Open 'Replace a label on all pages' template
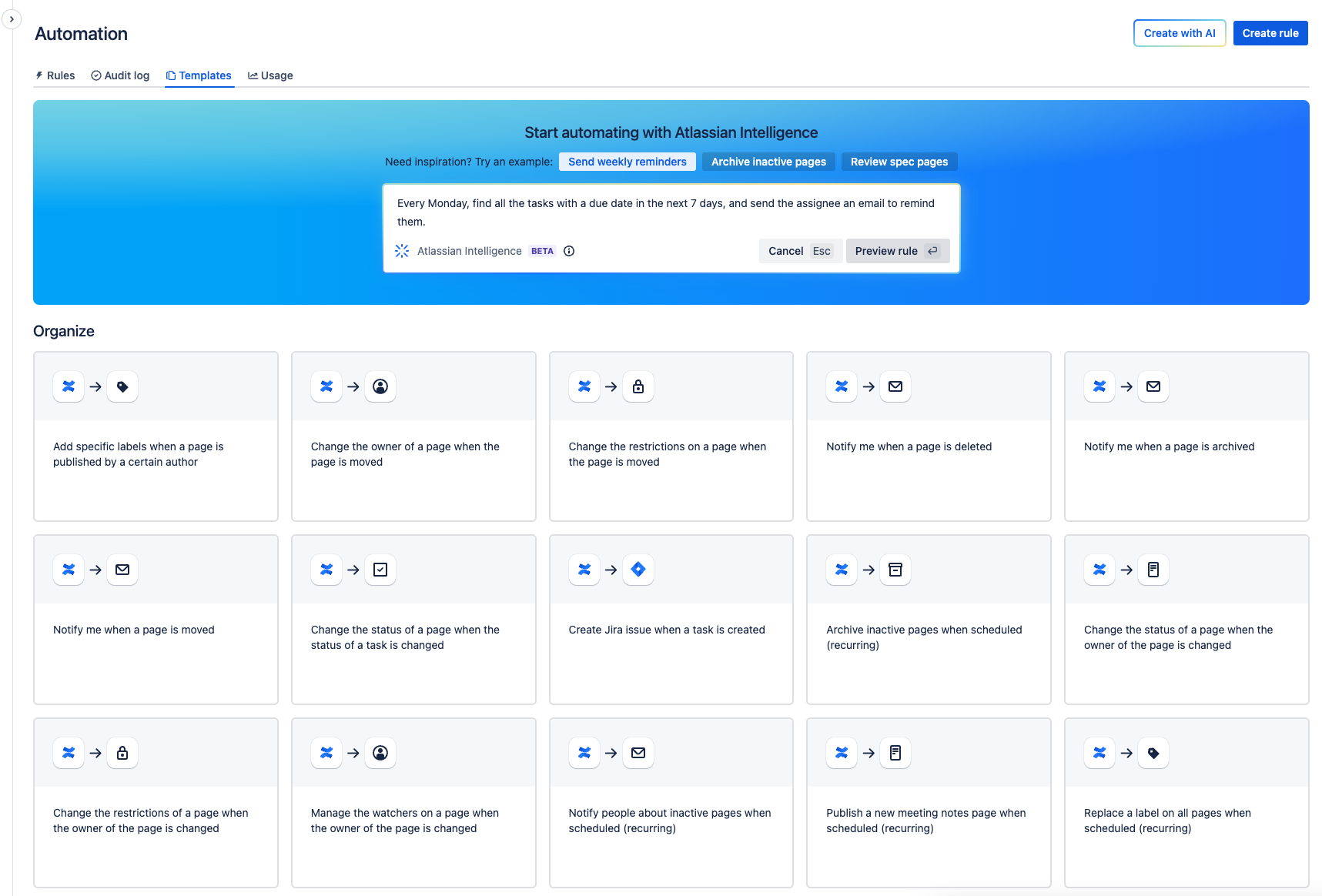This screenshot has height=896, width=1322. coord(1186,803)
